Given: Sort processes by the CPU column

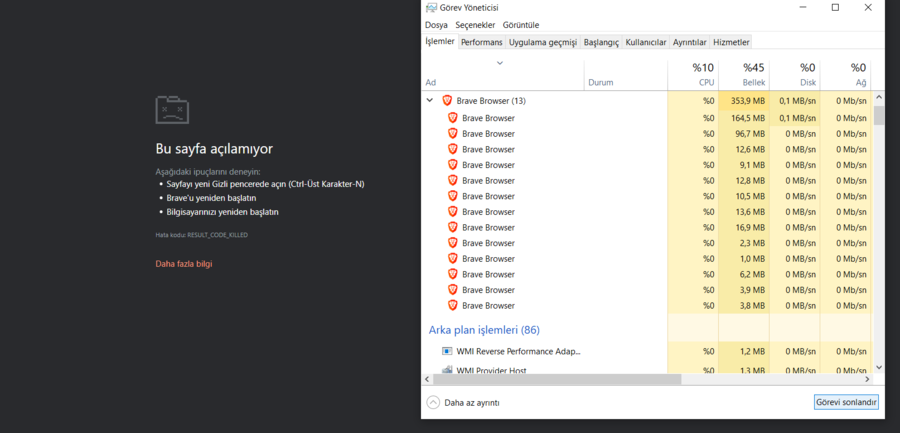Looking at the screenshot, I should 693,75.
